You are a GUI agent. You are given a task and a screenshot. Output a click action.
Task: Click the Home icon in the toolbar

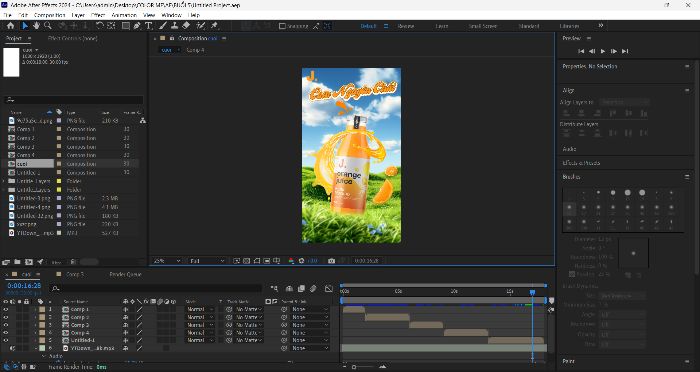click(10, 26)
